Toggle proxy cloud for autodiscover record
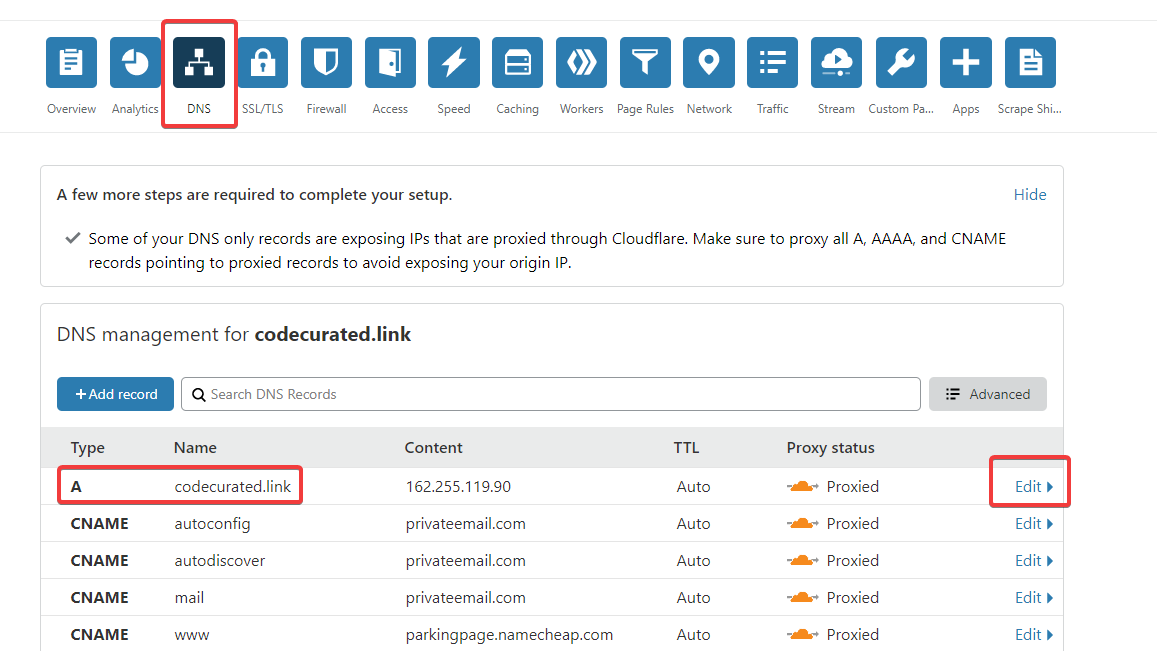 point(802,560)
